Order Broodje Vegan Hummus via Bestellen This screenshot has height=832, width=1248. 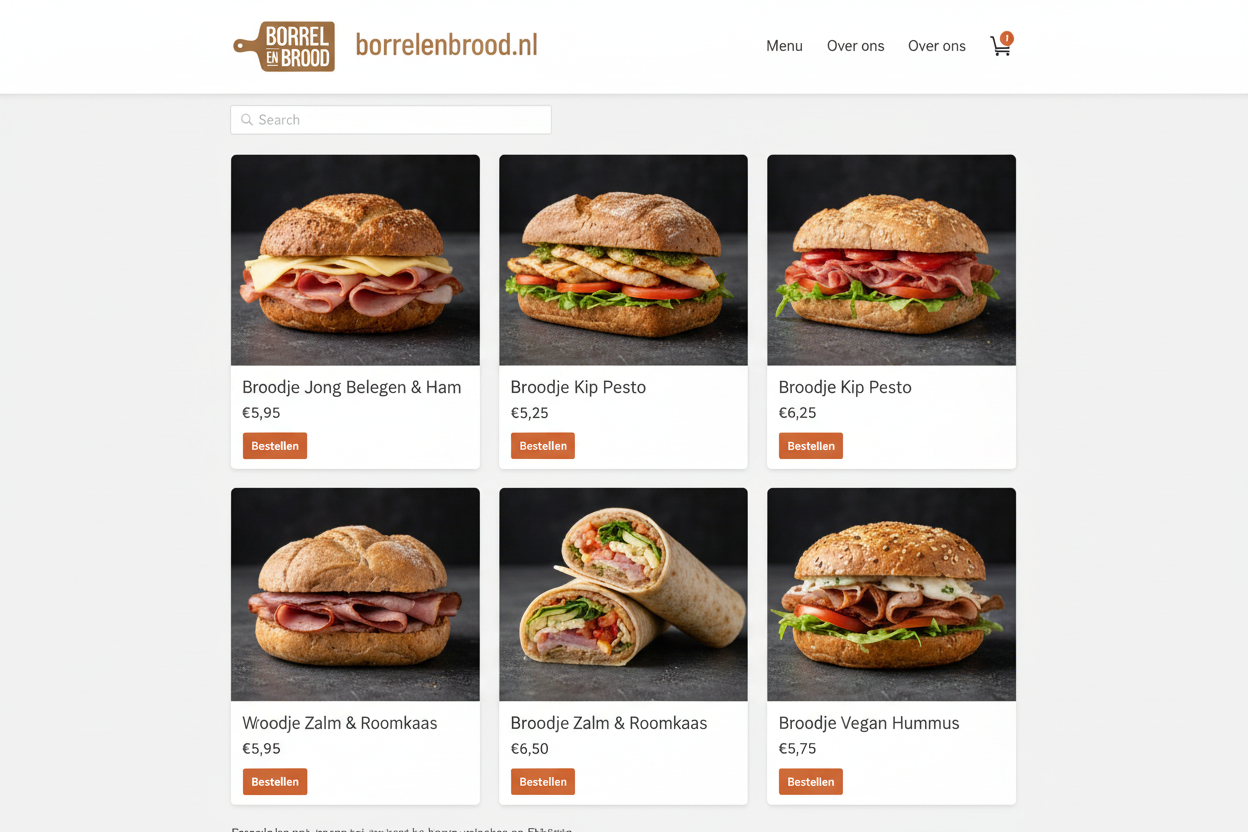pyautogui.click(x=811, y=782)
